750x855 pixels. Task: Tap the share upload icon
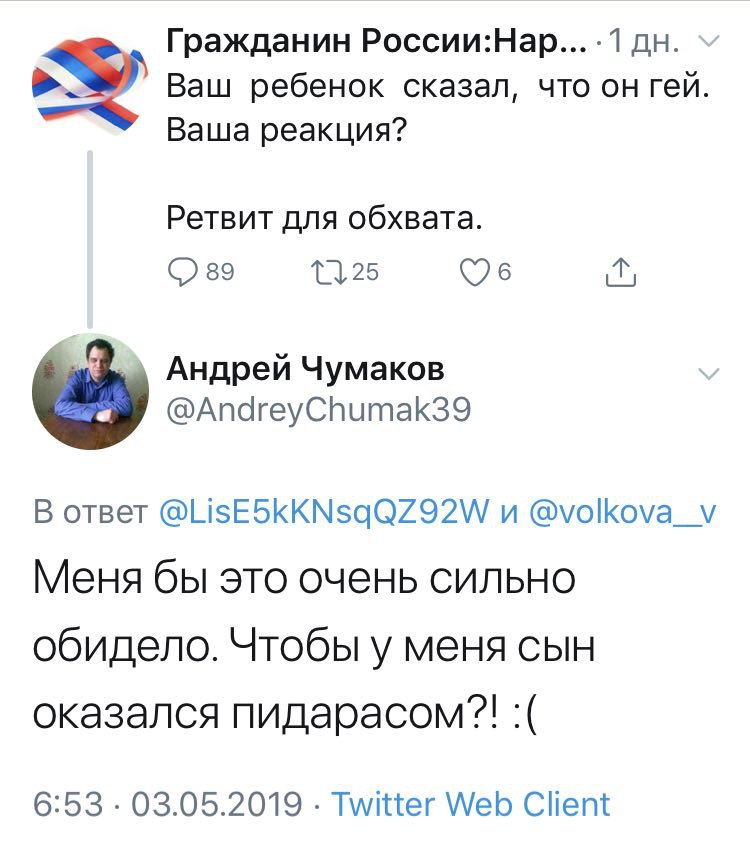tap(621, 272)
